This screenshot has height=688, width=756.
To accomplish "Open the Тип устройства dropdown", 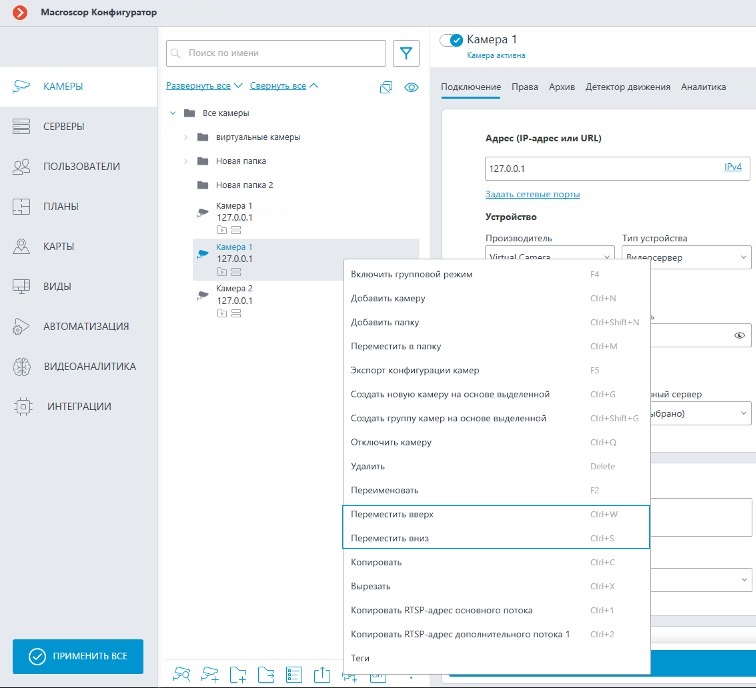I will coord(686,257).
